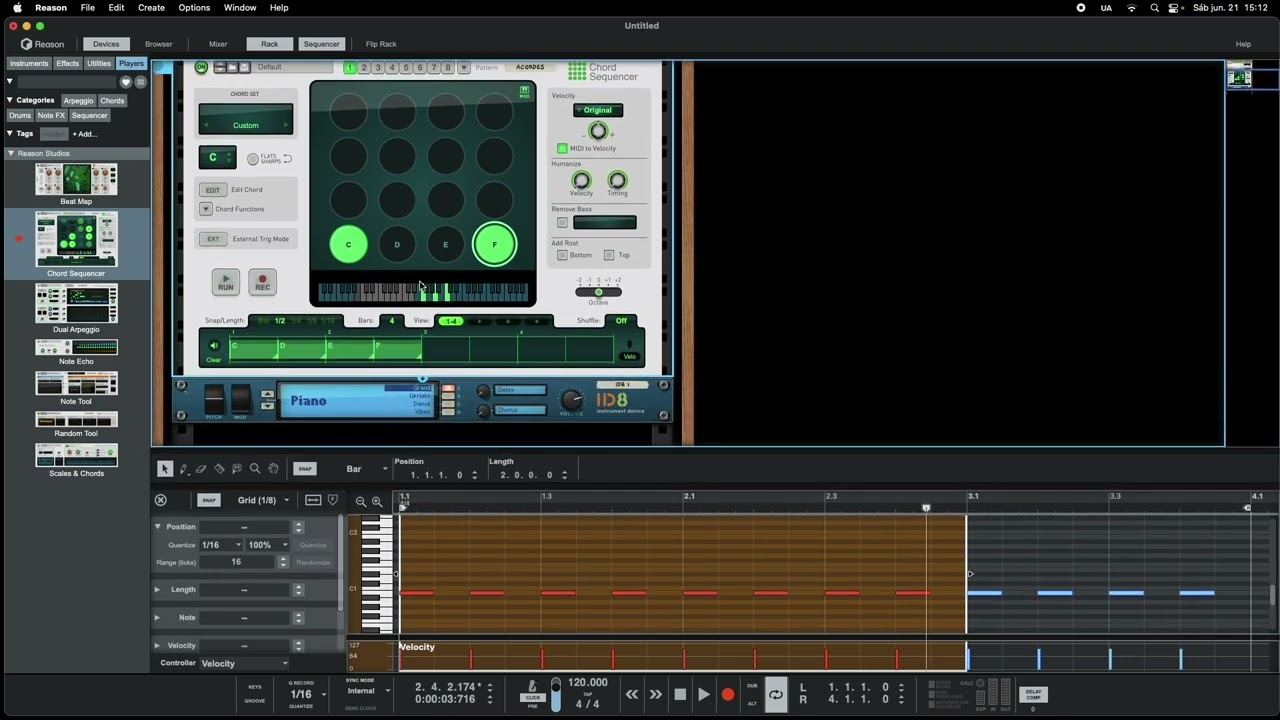Choose the eraser tool
The width and height of the screenshot is (1280, 720).
pos(201,469)
